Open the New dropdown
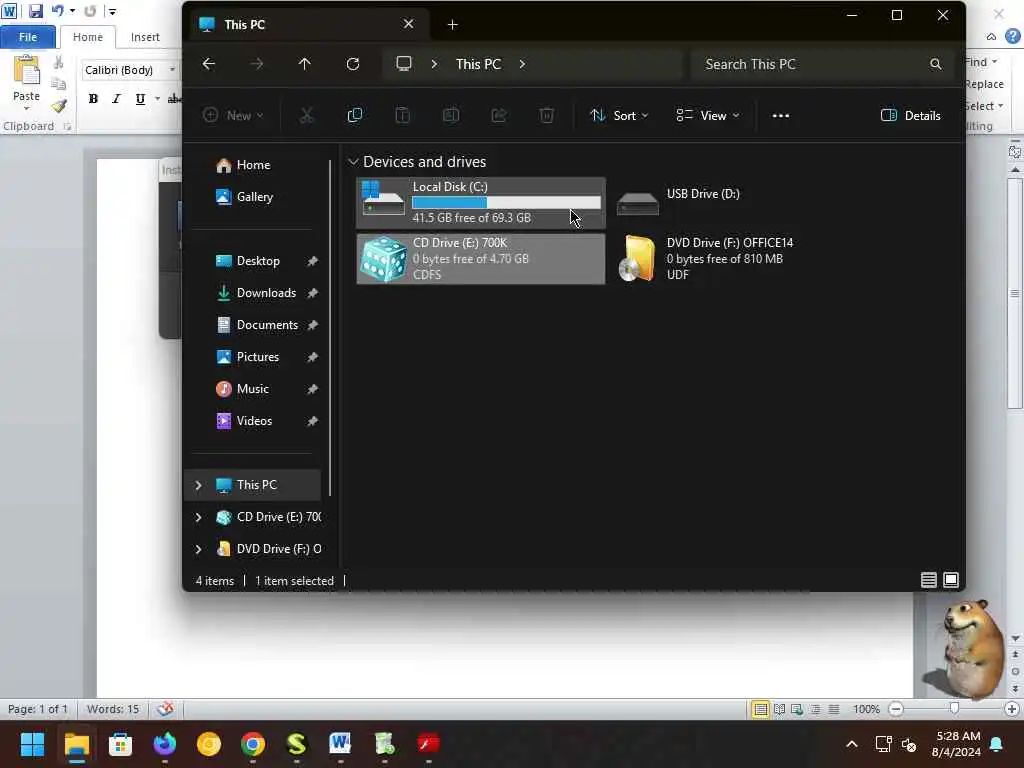 (x=233, y=116)
